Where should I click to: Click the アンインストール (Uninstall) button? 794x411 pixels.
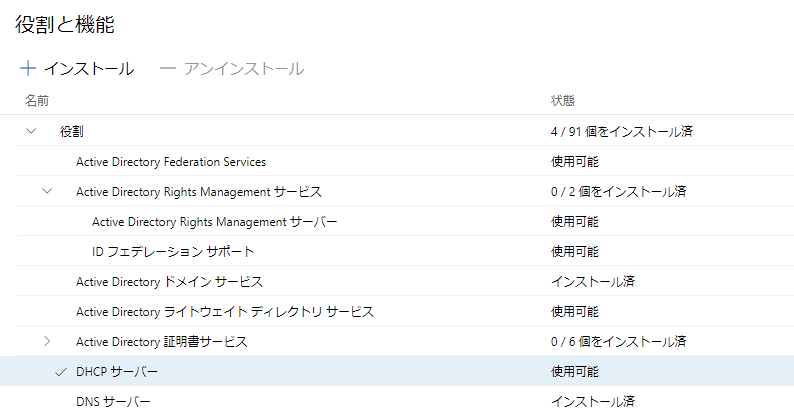coord(232,69)
